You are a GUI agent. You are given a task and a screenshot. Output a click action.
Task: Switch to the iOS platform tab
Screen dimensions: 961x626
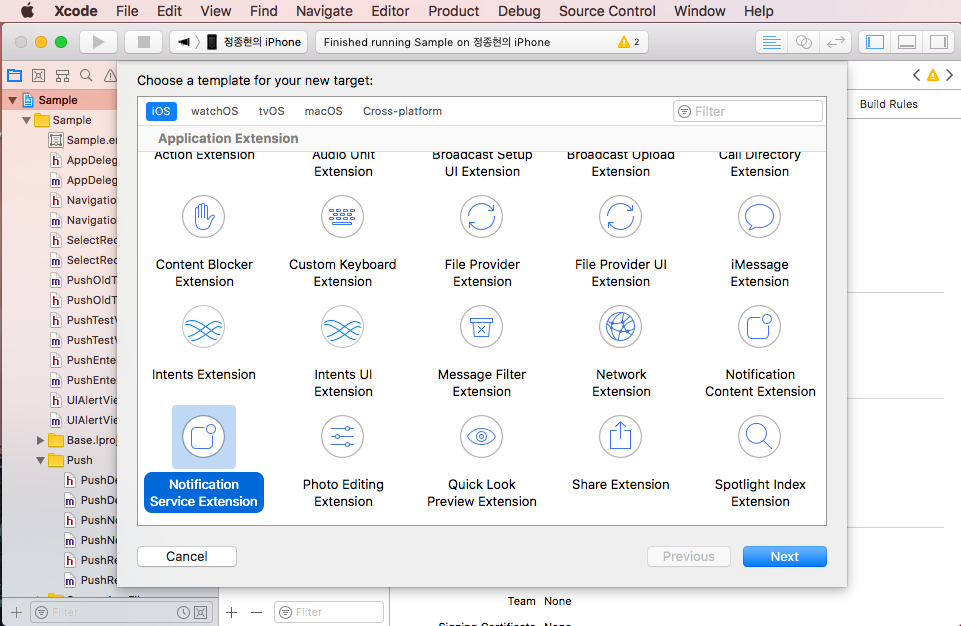pos(161,111)
